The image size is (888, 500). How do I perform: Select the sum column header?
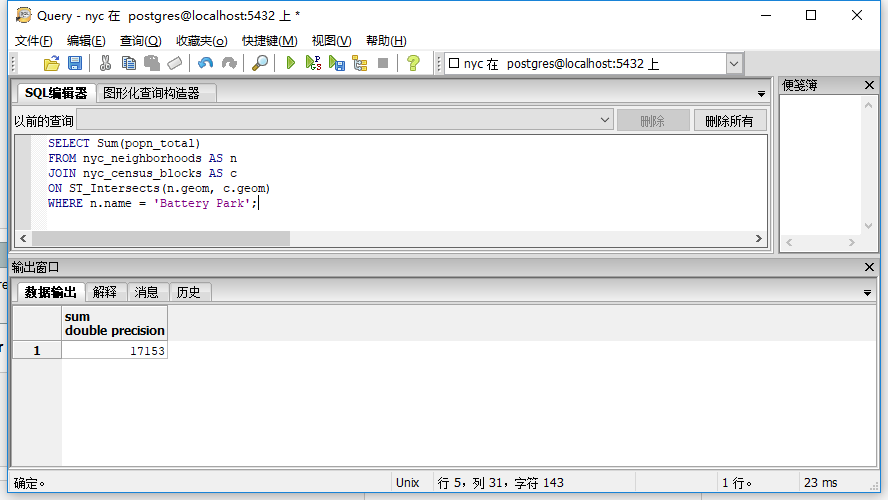114,323
